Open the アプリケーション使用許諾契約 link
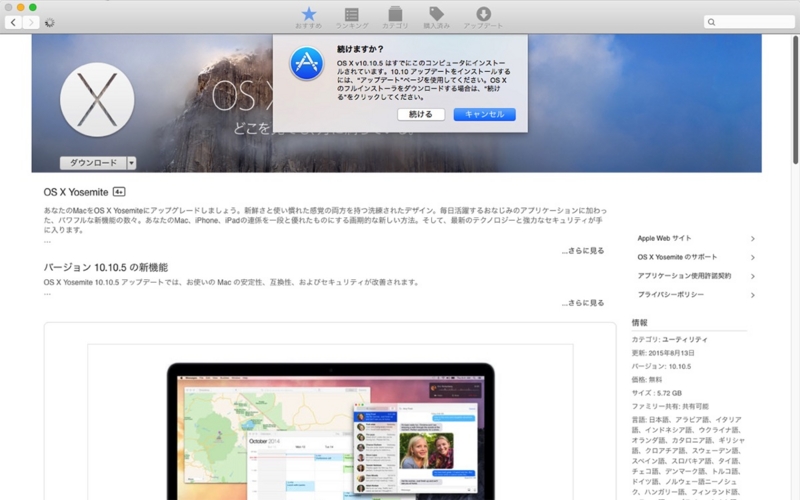The width and height of the screenshot is (800, 500). (x=684, y=276)
